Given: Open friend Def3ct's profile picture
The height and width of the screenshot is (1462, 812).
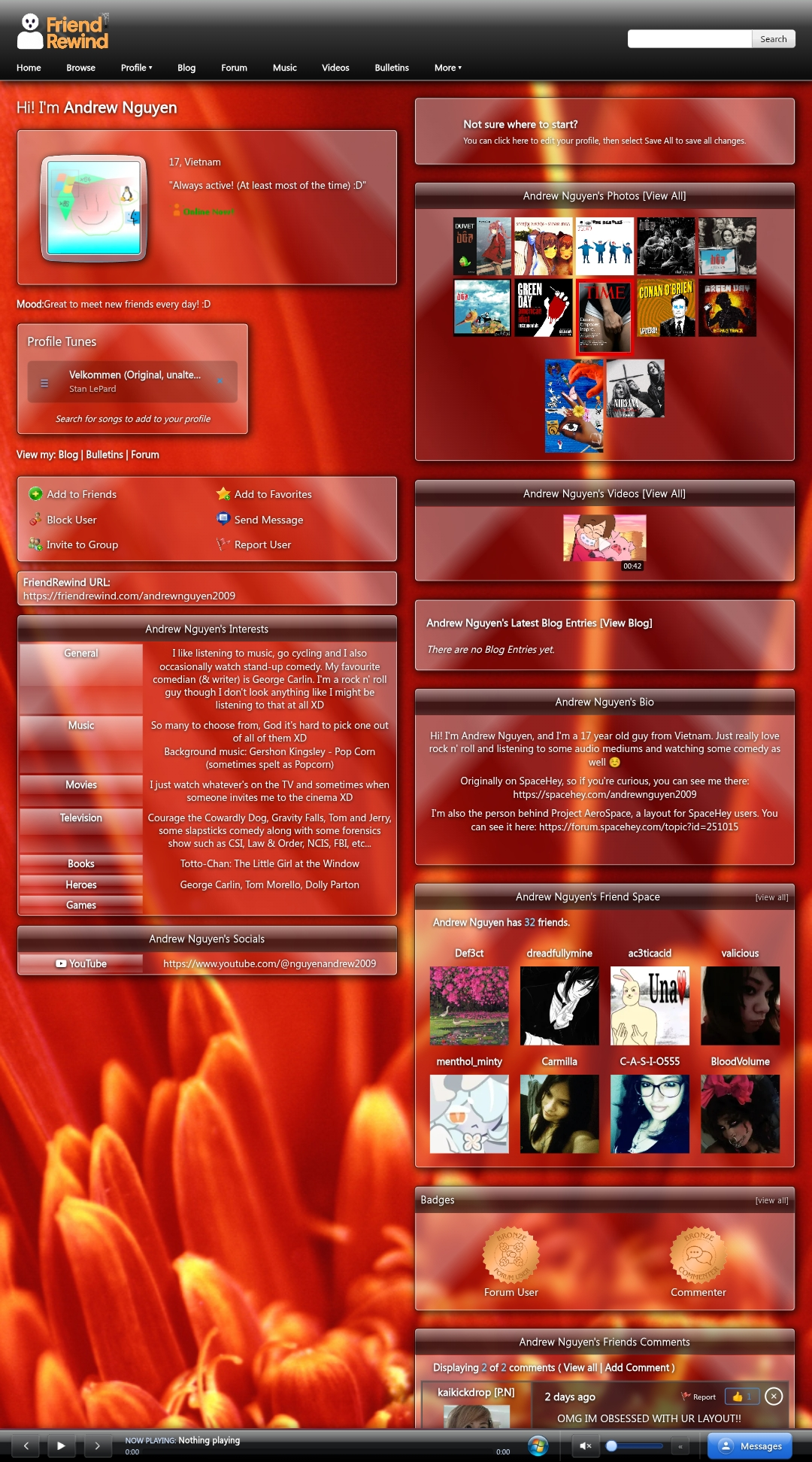Looking at the screenshot, I should pos(469,1006).
